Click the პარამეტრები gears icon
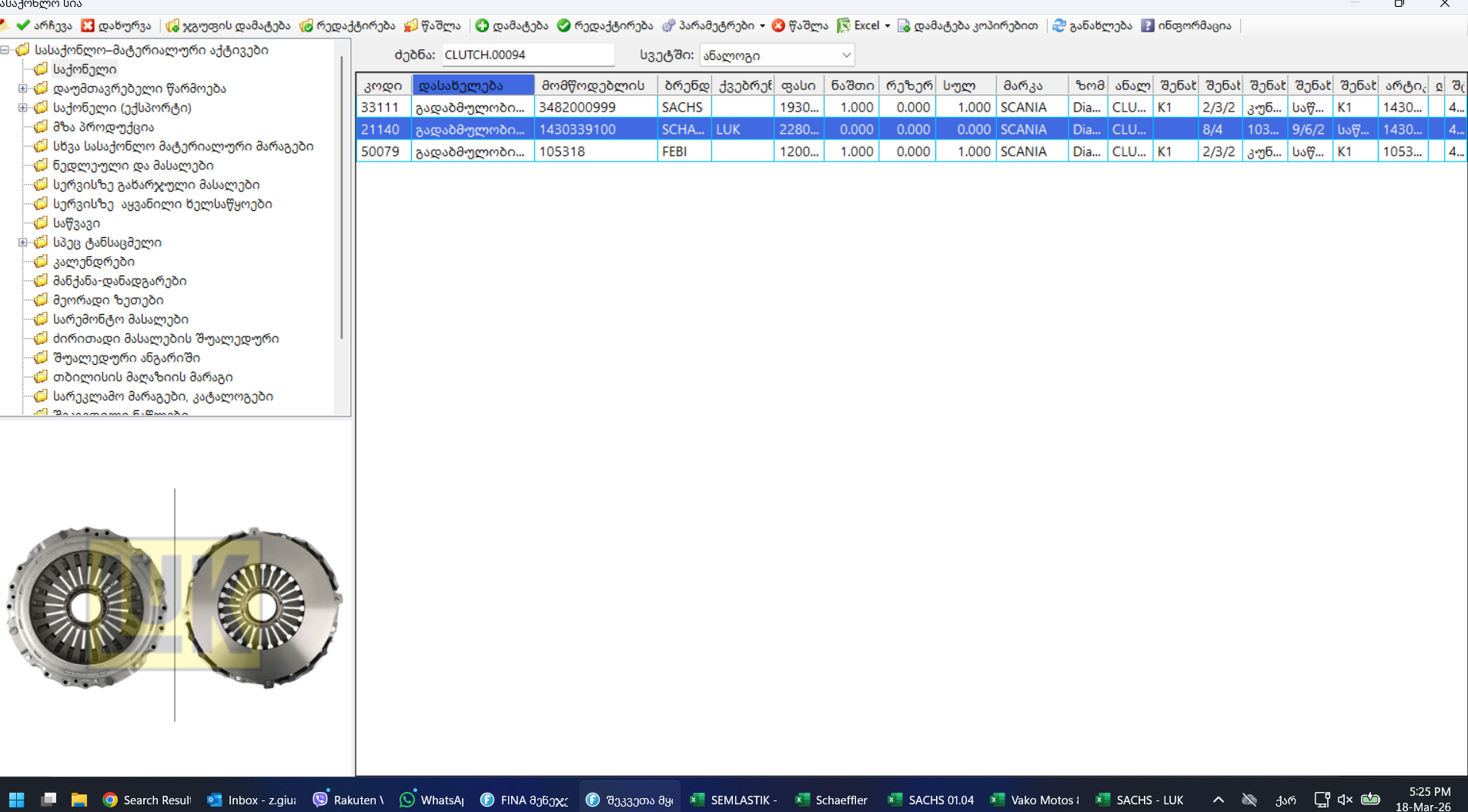Screen dimensions: 1468x812 [668, 25]
